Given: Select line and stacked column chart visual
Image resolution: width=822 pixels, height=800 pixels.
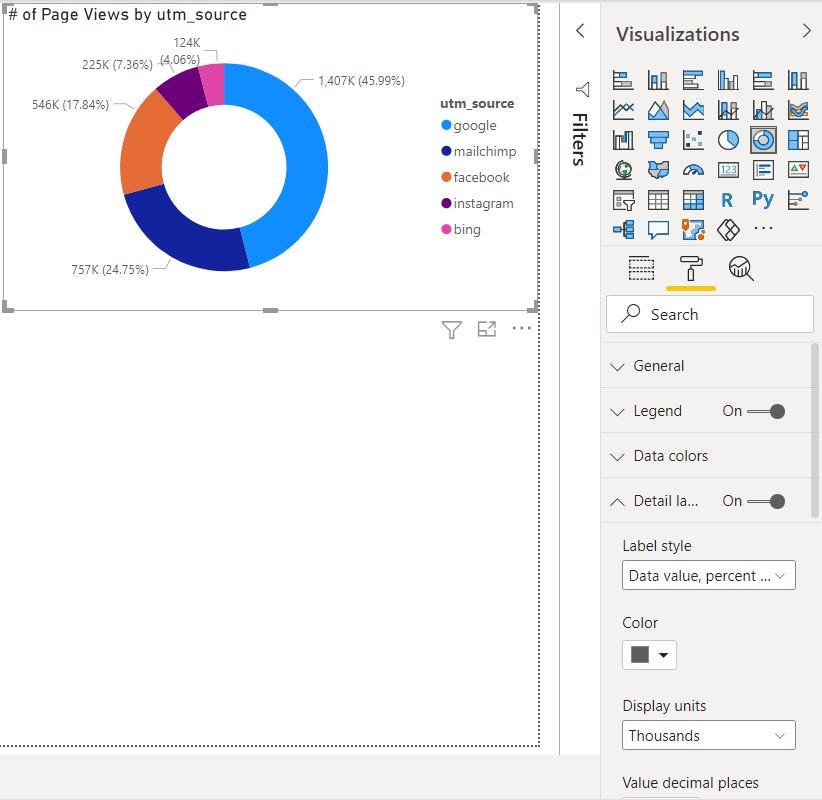Looking at the screenshot, I should 728,110.
